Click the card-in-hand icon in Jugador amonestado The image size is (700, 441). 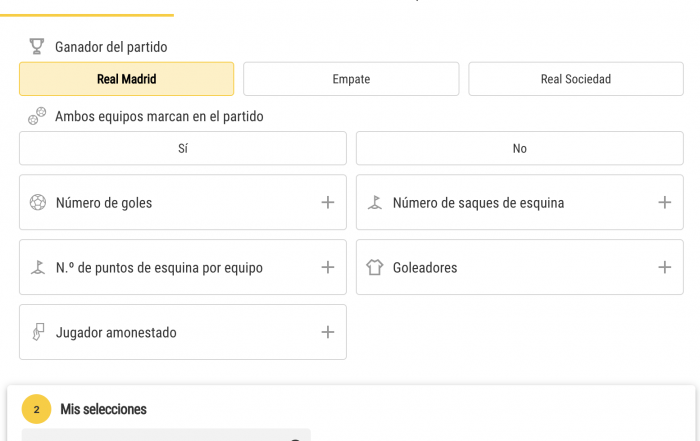point(38,332)
